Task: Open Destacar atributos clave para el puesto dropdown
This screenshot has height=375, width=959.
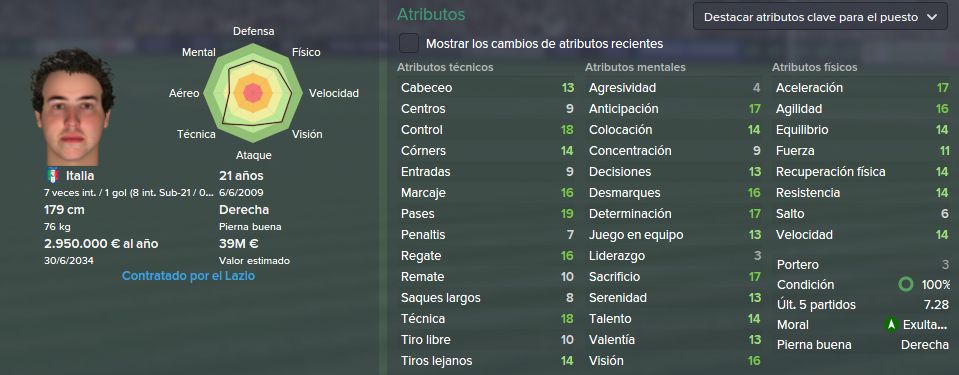Action: click(820, 17)
